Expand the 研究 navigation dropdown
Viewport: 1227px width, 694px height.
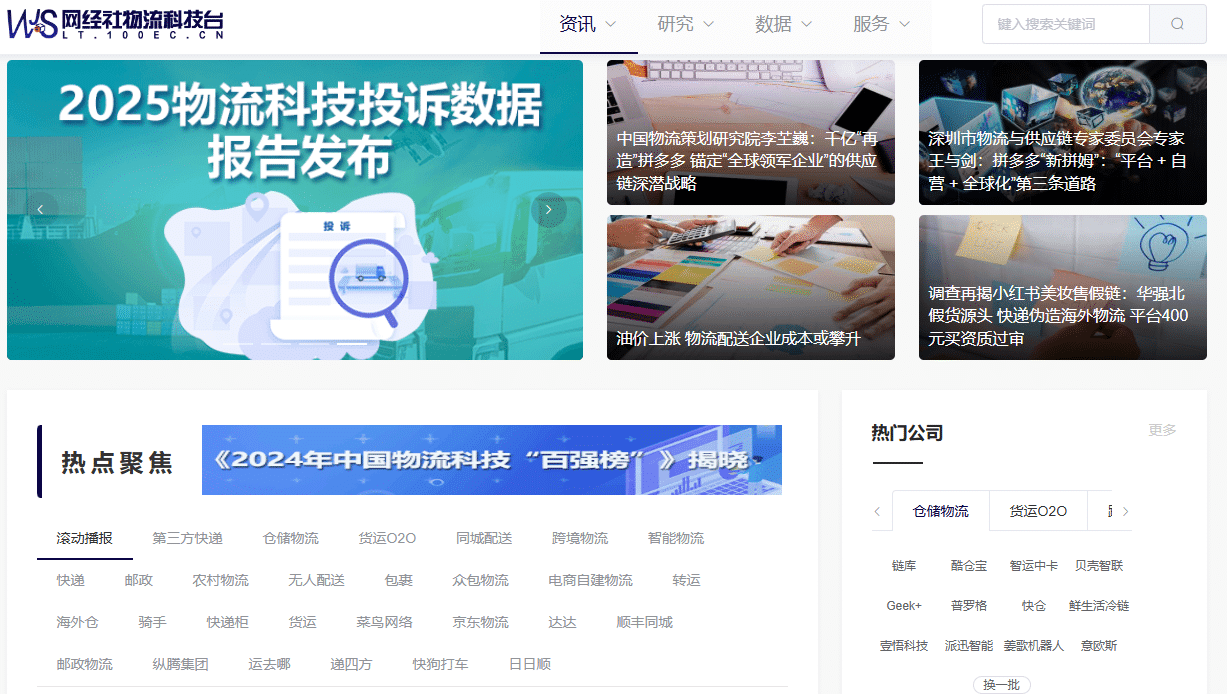pos(686,24)
